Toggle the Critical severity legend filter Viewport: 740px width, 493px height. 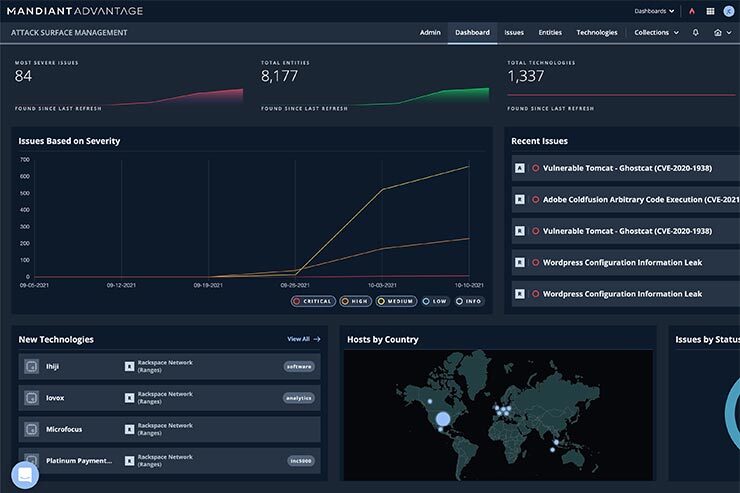pyautogui.click(x=312, y=301)
